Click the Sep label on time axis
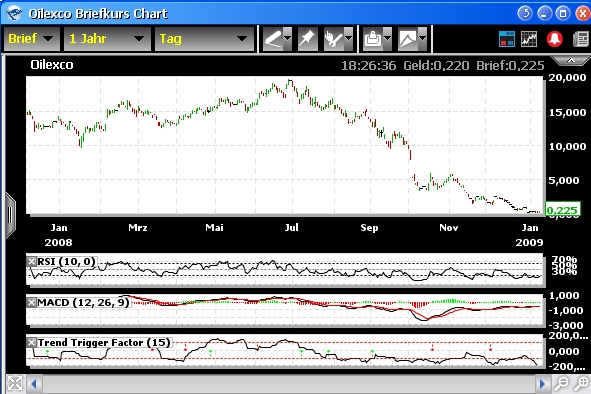 [x=369, y=227]
